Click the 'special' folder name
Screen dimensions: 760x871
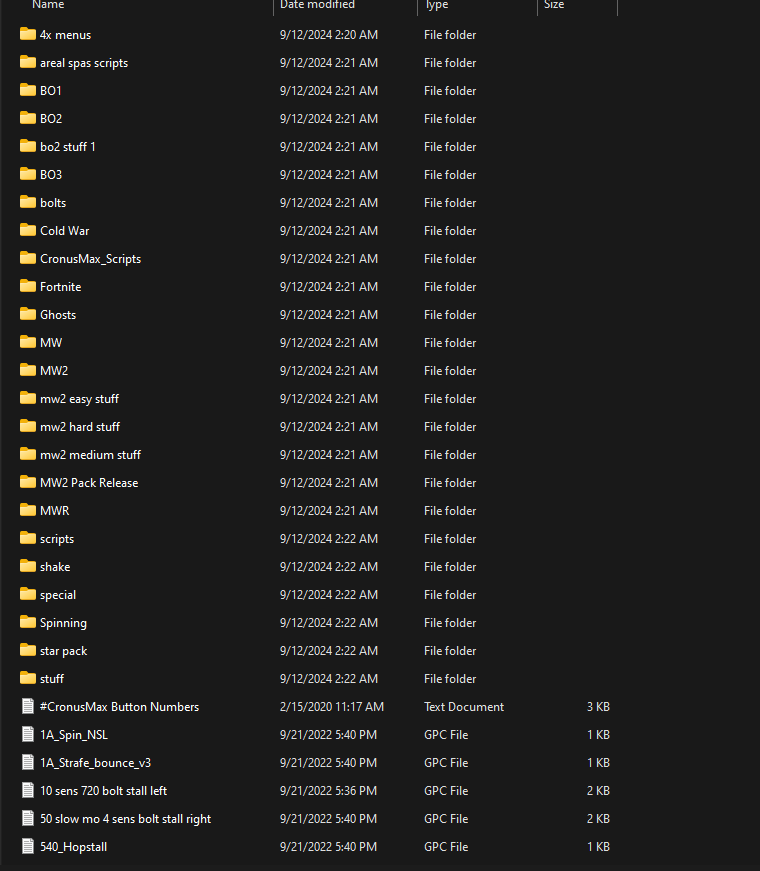point(58,595)
